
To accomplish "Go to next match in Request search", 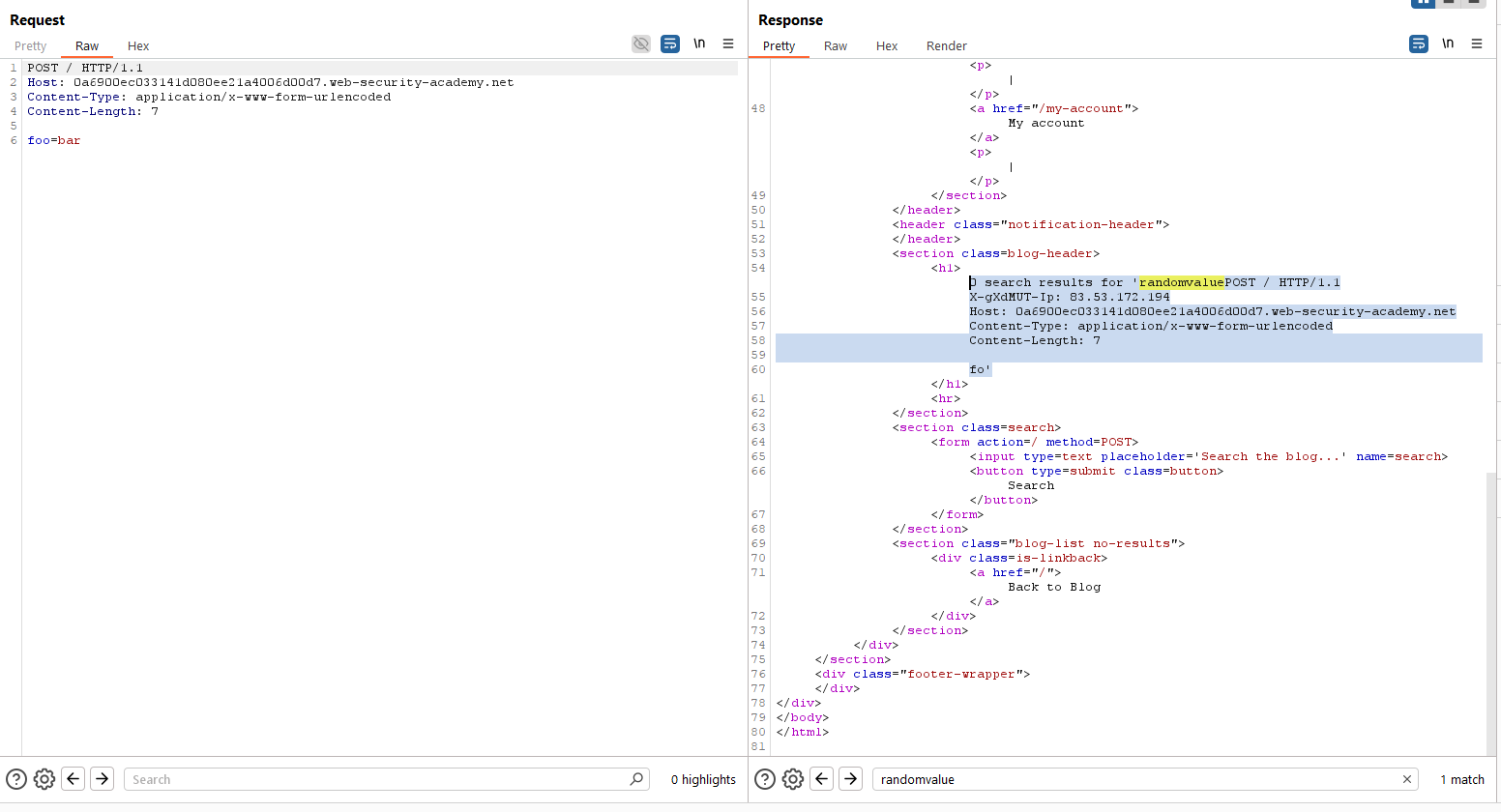I will click(103, 779).
